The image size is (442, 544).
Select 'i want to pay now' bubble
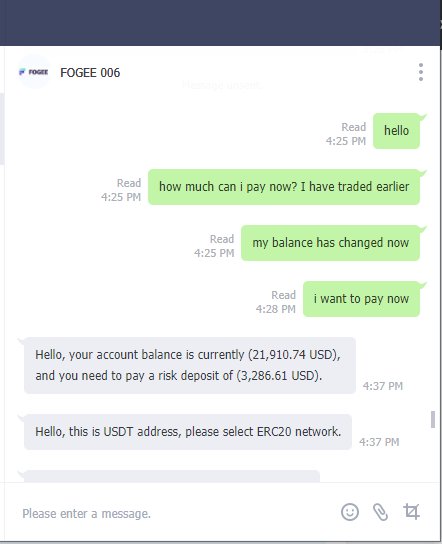pyautogui.click(x=361, y=299)
